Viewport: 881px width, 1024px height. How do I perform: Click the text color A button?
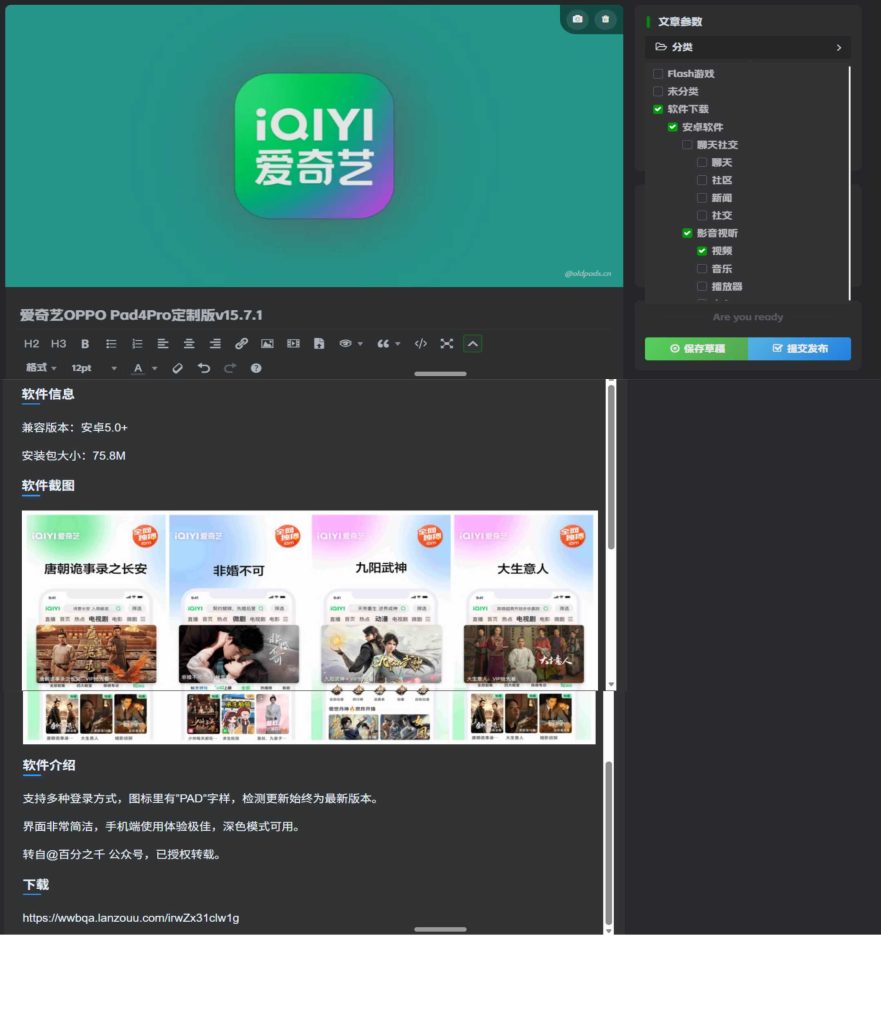138,368
